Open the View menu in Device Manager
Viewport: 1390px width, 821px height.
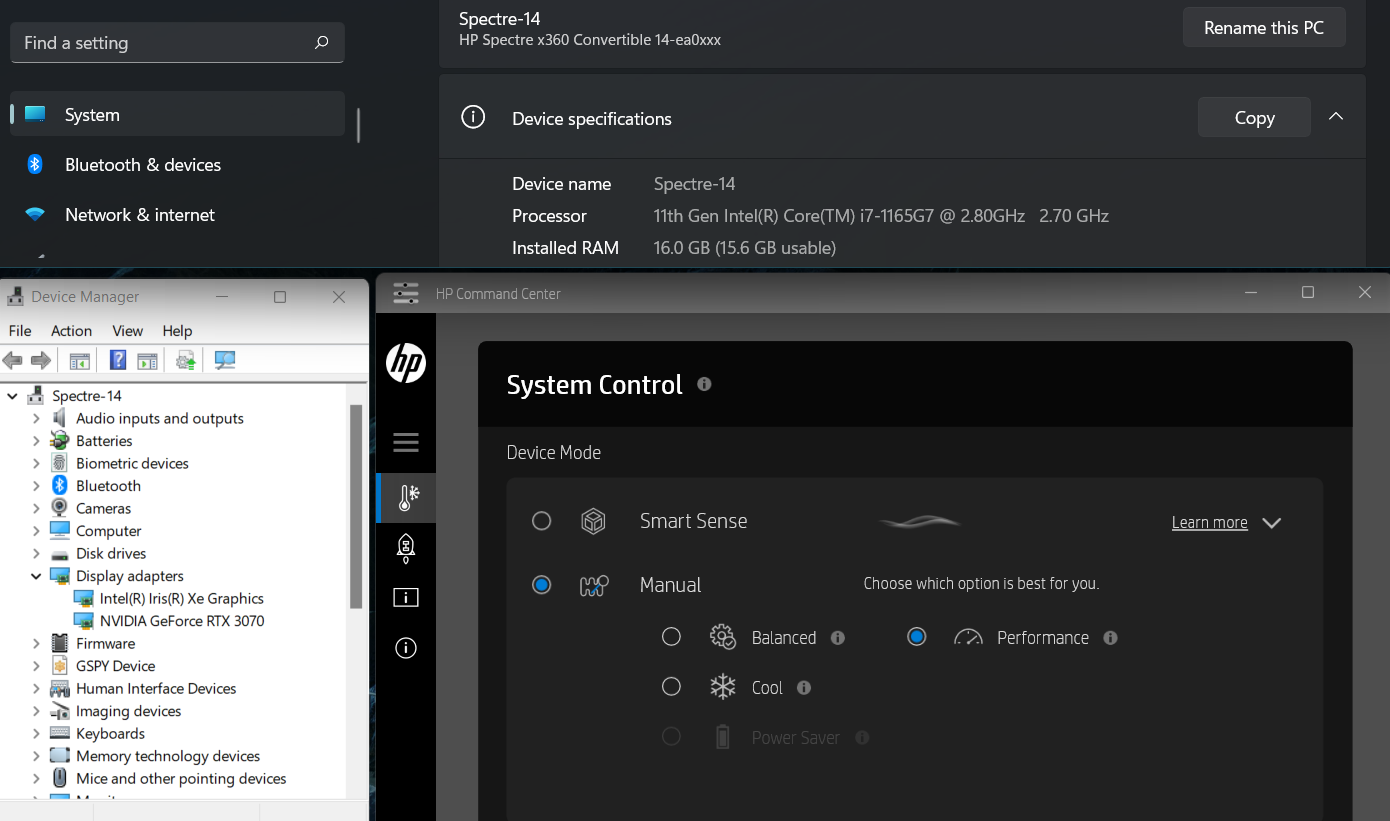click(x=127, y=330)
